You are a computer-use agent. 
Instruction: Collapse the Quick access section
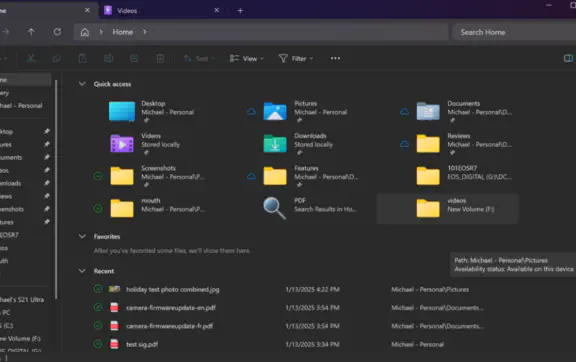(x=82, y=84)
